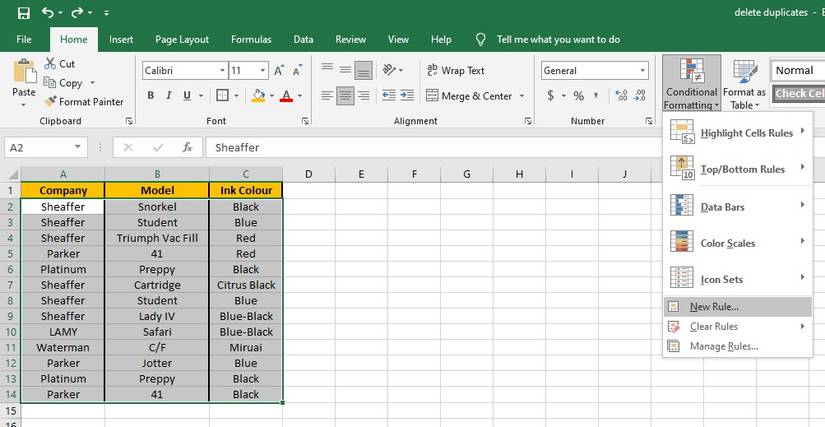825x427 pixels.
Task: Expand Color Scales submenu
Action: pos(738,243)
